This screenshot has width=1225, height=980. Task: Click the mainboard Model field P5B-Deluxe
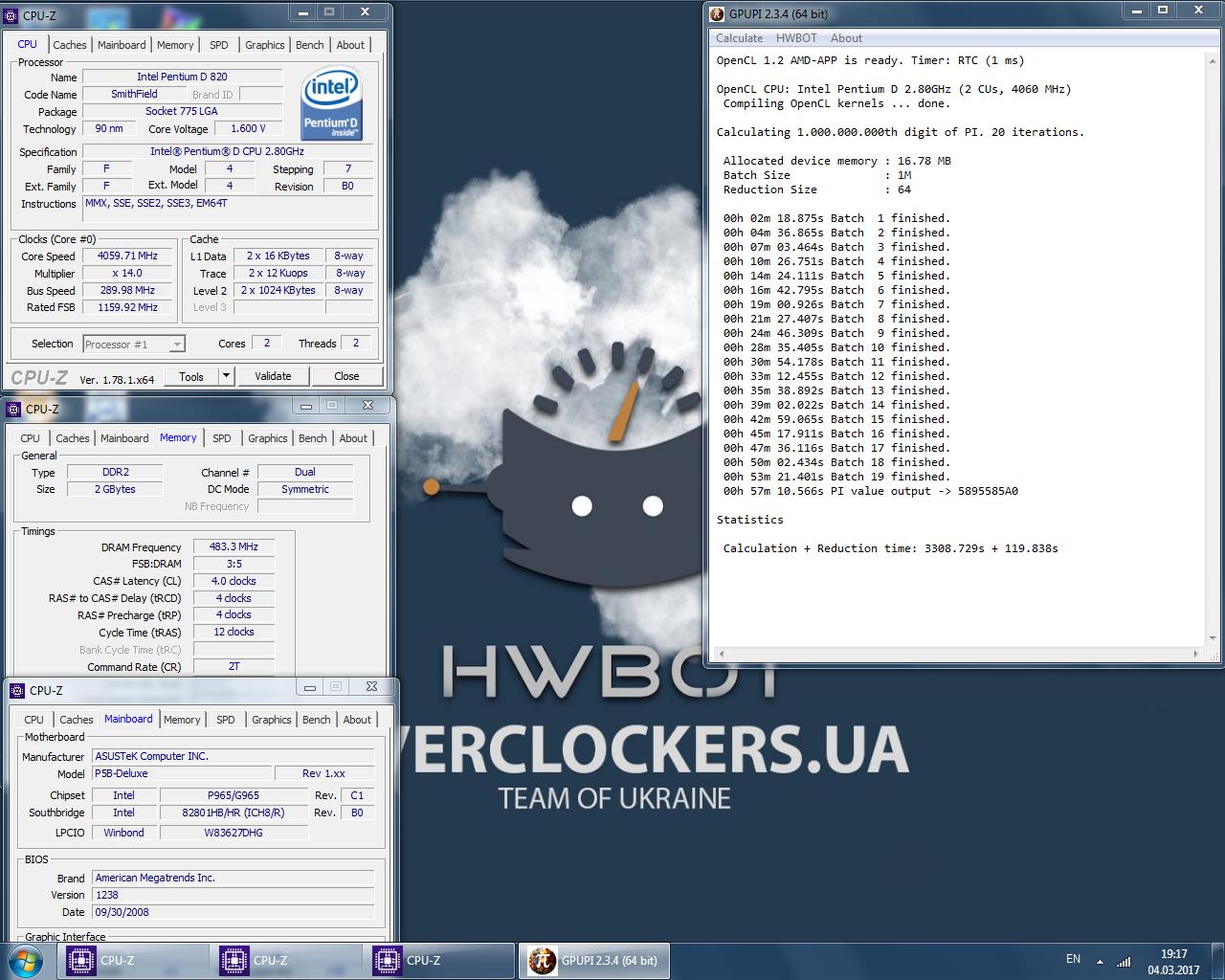click(181, 773)
